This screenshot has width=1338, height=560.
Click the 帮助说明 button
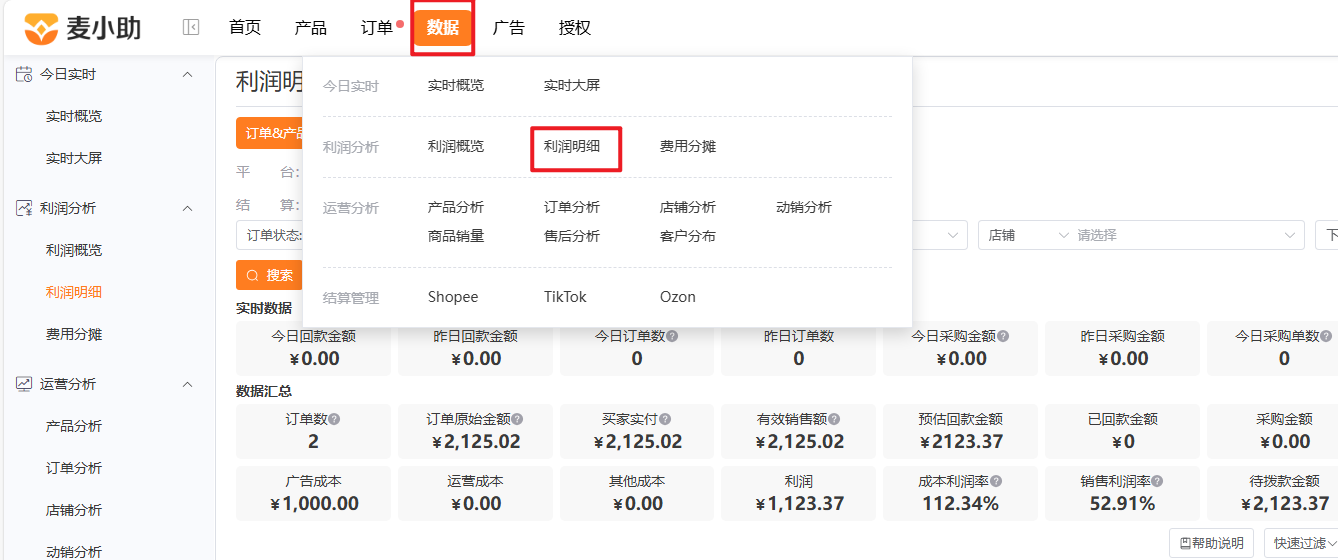click(x=1212, y=543)
